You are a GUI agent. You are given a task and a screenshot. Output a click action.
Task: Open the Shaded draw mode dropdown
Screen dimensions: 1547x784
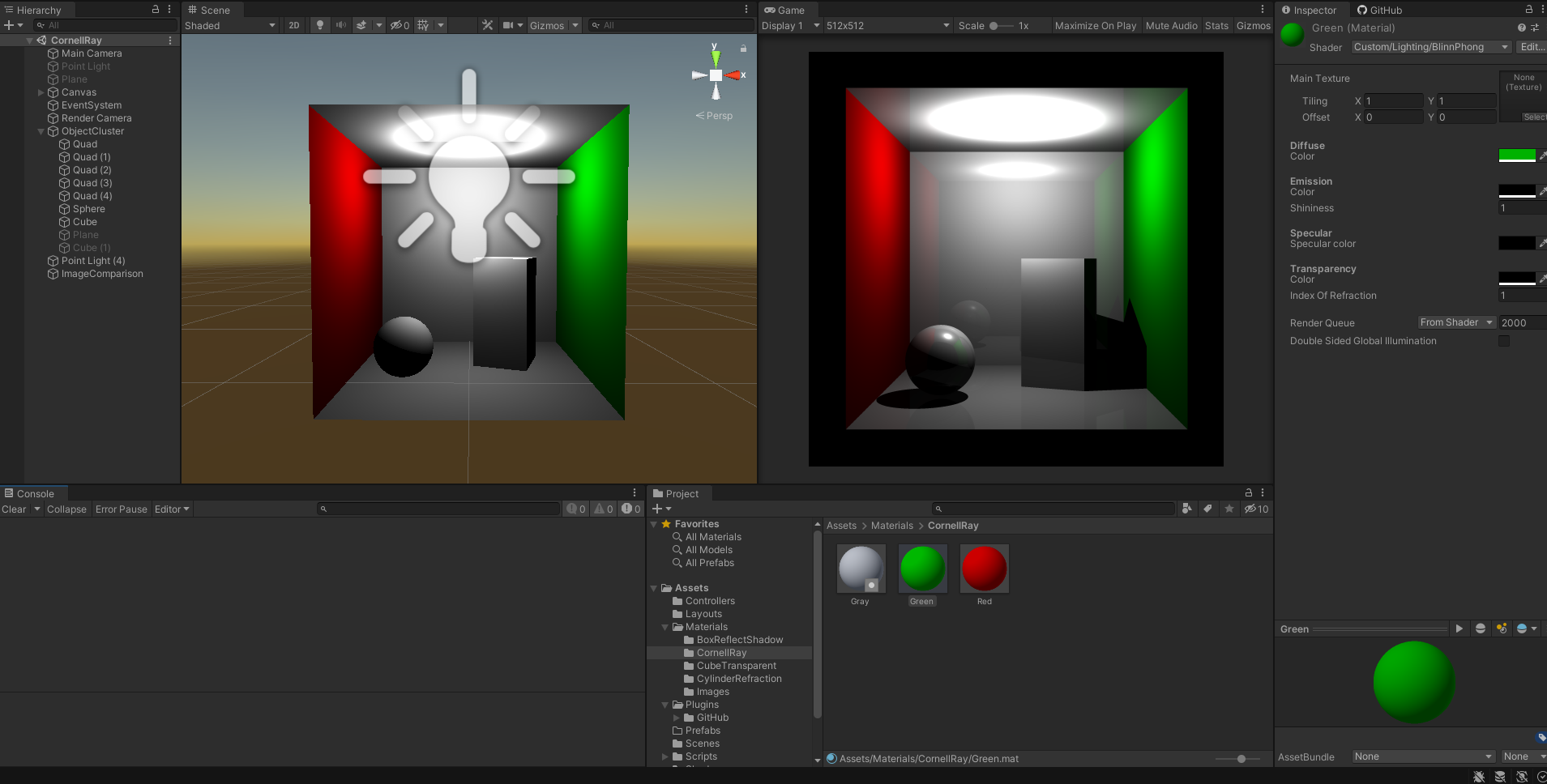tap(230, 25)
